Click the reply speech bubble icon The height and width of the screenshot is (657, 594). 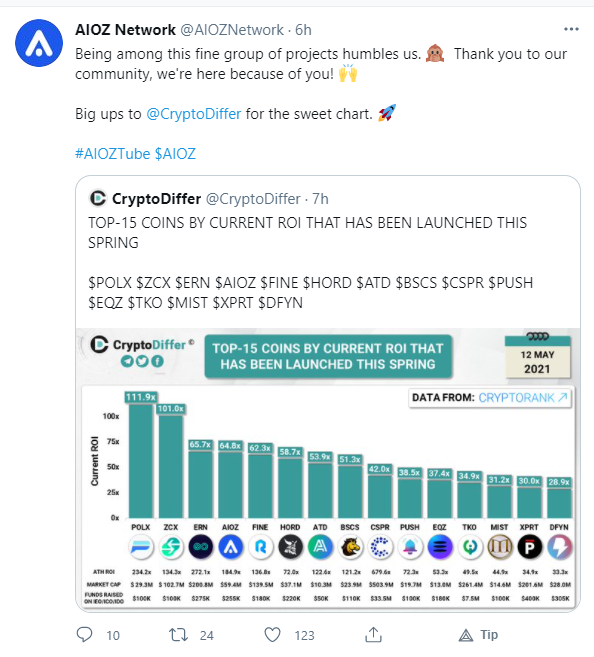[84, 635]
